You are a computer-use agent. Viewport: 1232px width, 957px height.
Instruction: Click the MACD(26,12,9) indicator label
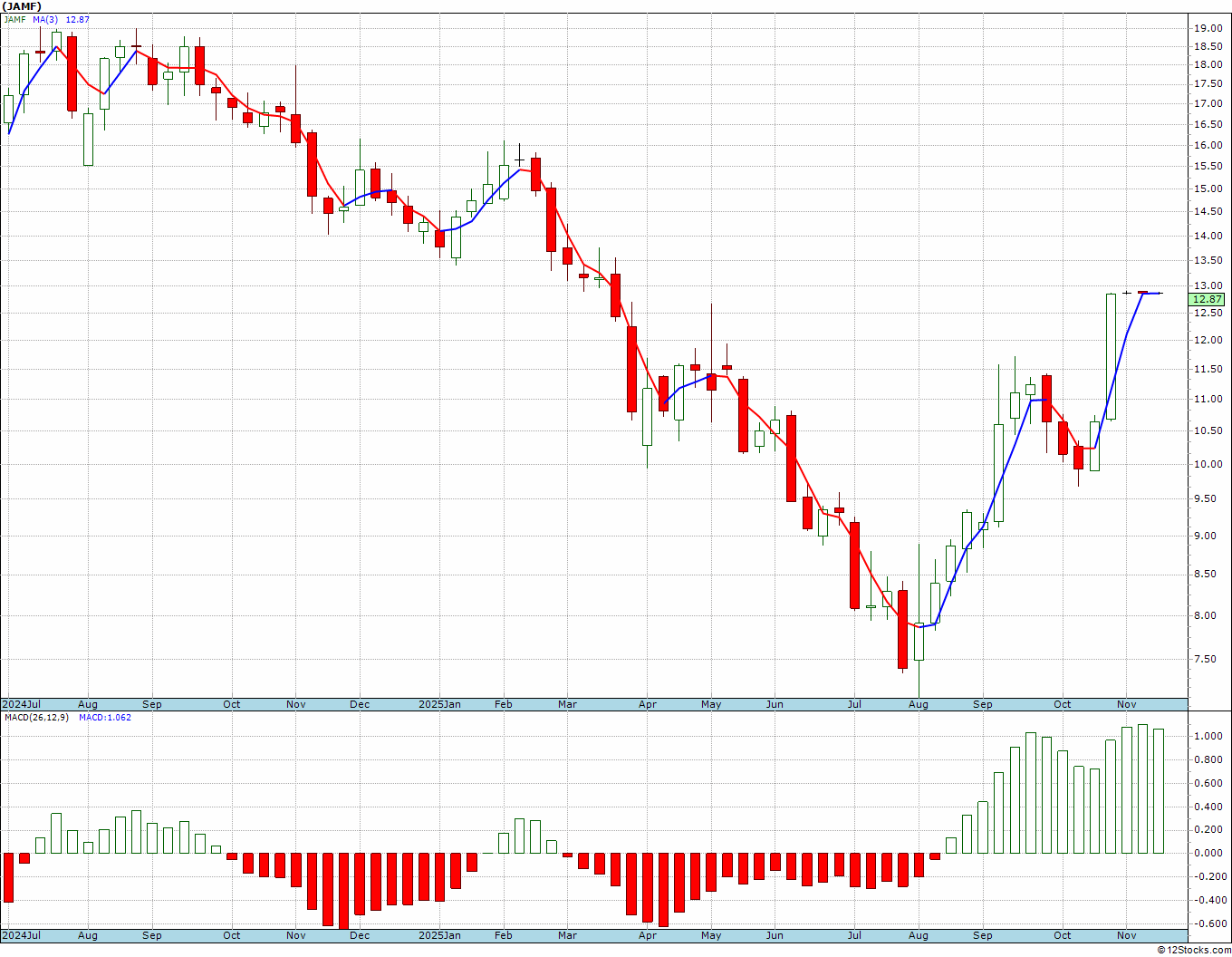click(34, 717)
